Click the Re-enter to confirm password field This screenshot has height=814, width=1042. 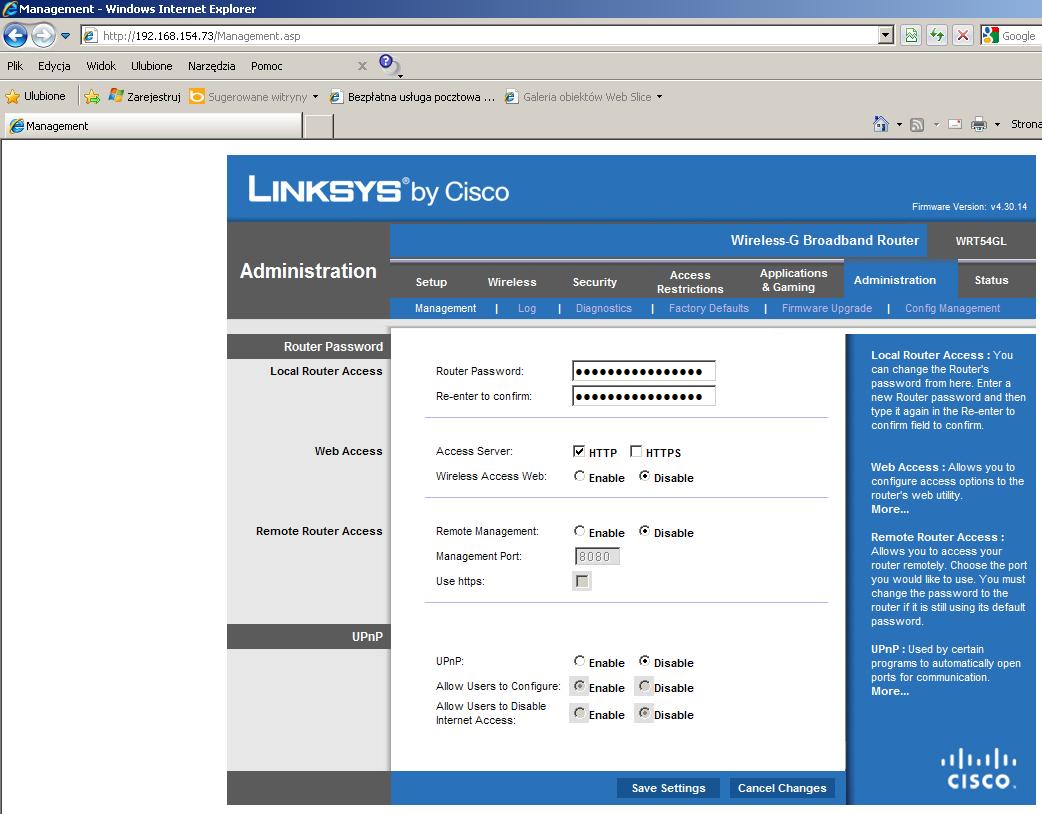click(643, 396)
